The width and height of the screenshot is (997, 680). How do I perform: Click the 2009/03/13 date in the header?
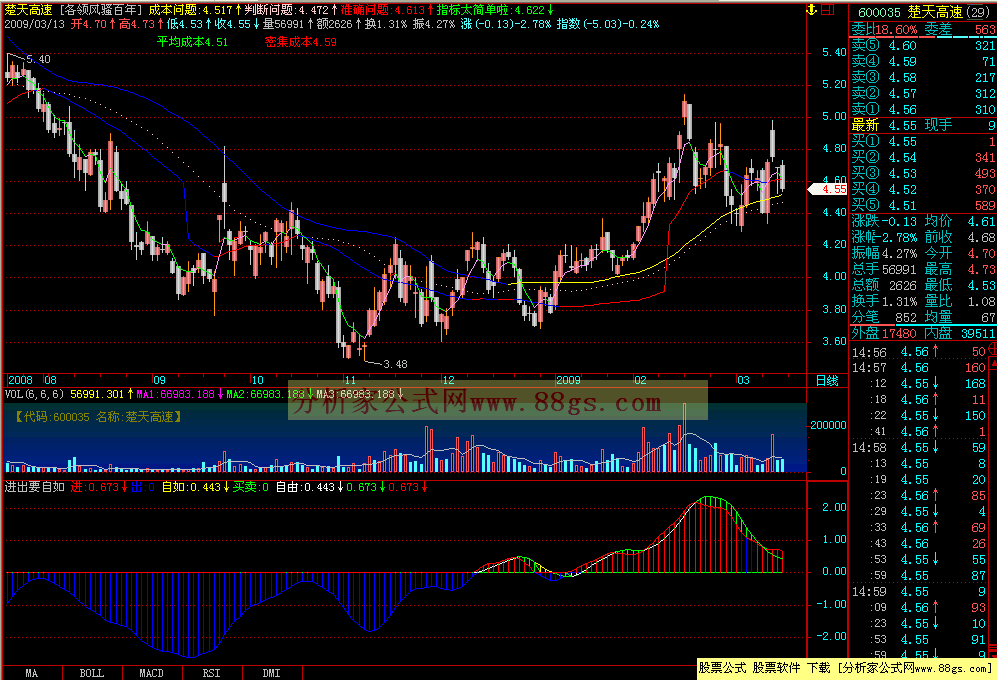(x=35, y=24)
